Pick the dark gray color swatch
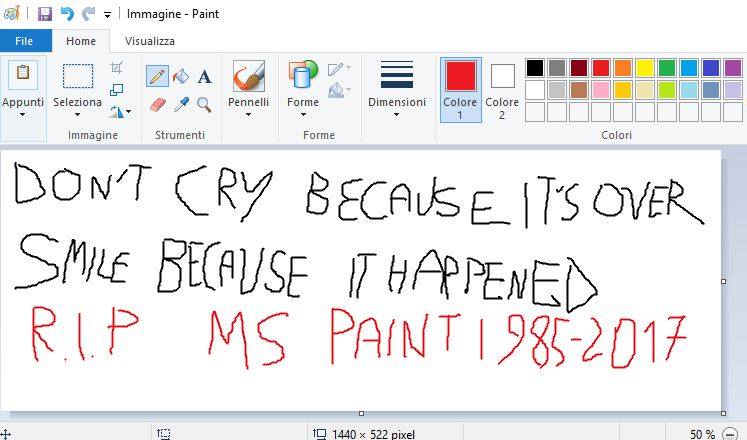The width and height of the screenshot is (747, 440). pos(556,68)
